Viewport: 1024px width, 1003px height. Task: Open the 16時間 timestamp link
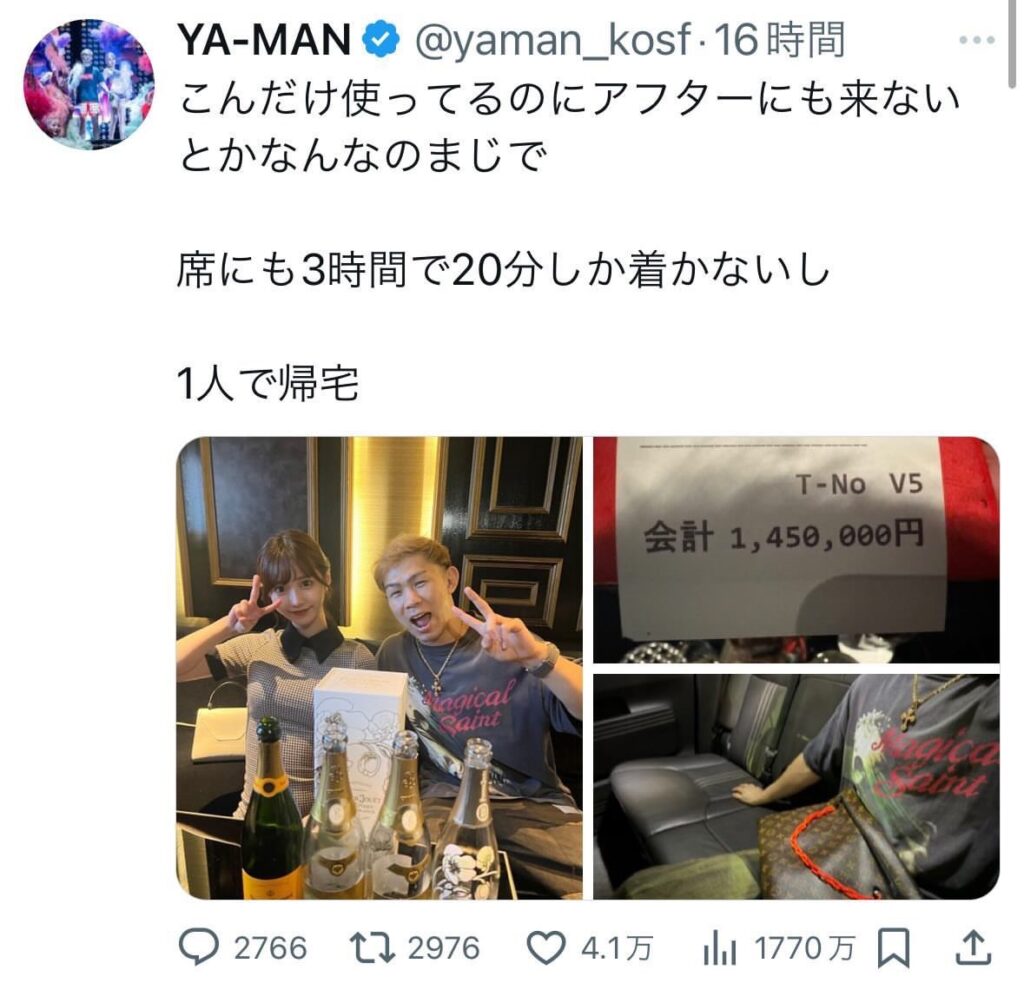tap(778, 40)
